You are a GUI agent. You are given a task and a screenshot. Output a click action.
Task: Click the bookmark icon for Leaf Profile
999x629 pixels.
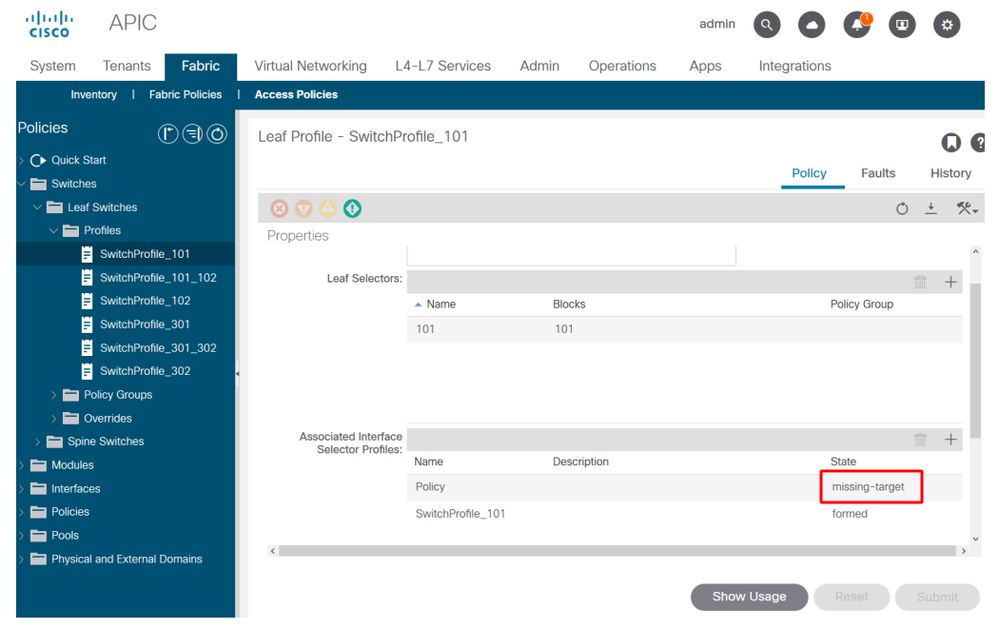tap(951, 142)
